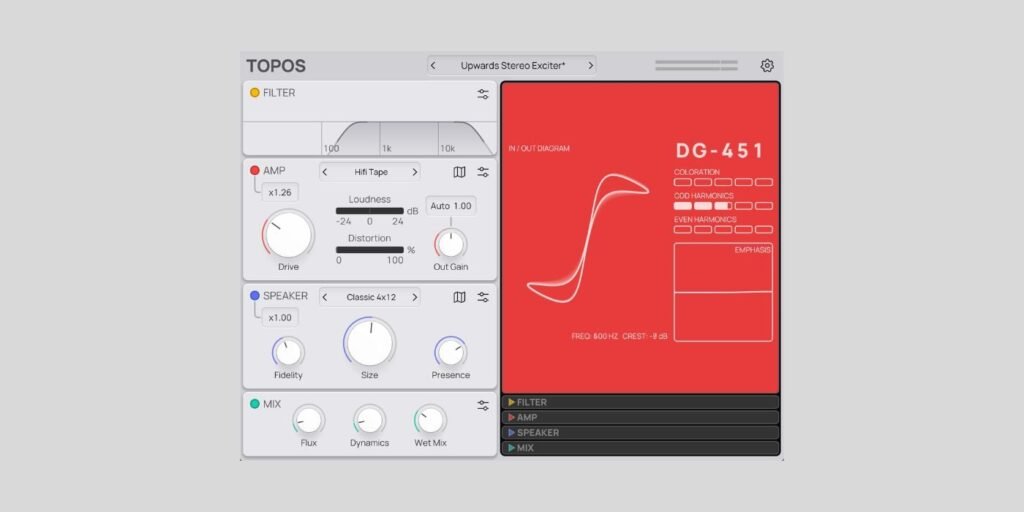Image resolution: width=1024 pixels, height=512 pixels.
Task: Open the settings gear icon
Action: pos(767,66)
